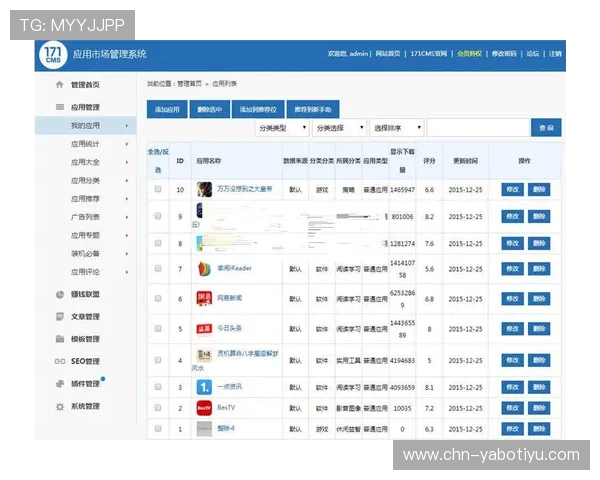The height and width of the screenshot is (480, 600).
Task: Click 删除 for the BesTV row
Action: click(539, 408)
